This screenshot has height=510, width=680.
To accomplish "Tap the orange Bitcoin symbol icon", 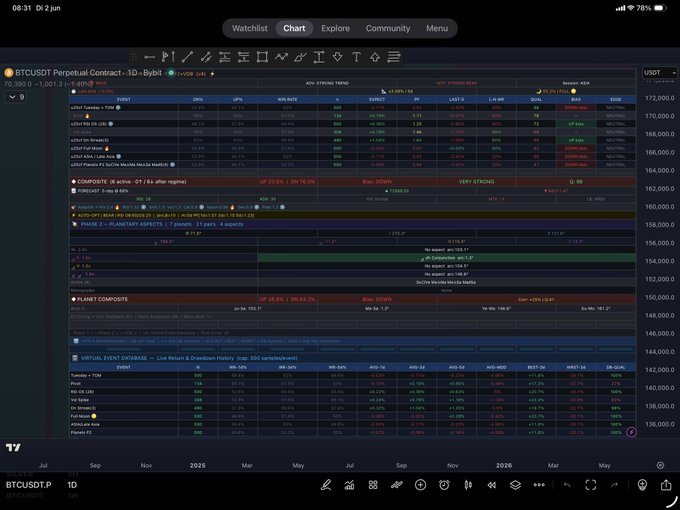I will pyautogui.click(x=9, y=72).
